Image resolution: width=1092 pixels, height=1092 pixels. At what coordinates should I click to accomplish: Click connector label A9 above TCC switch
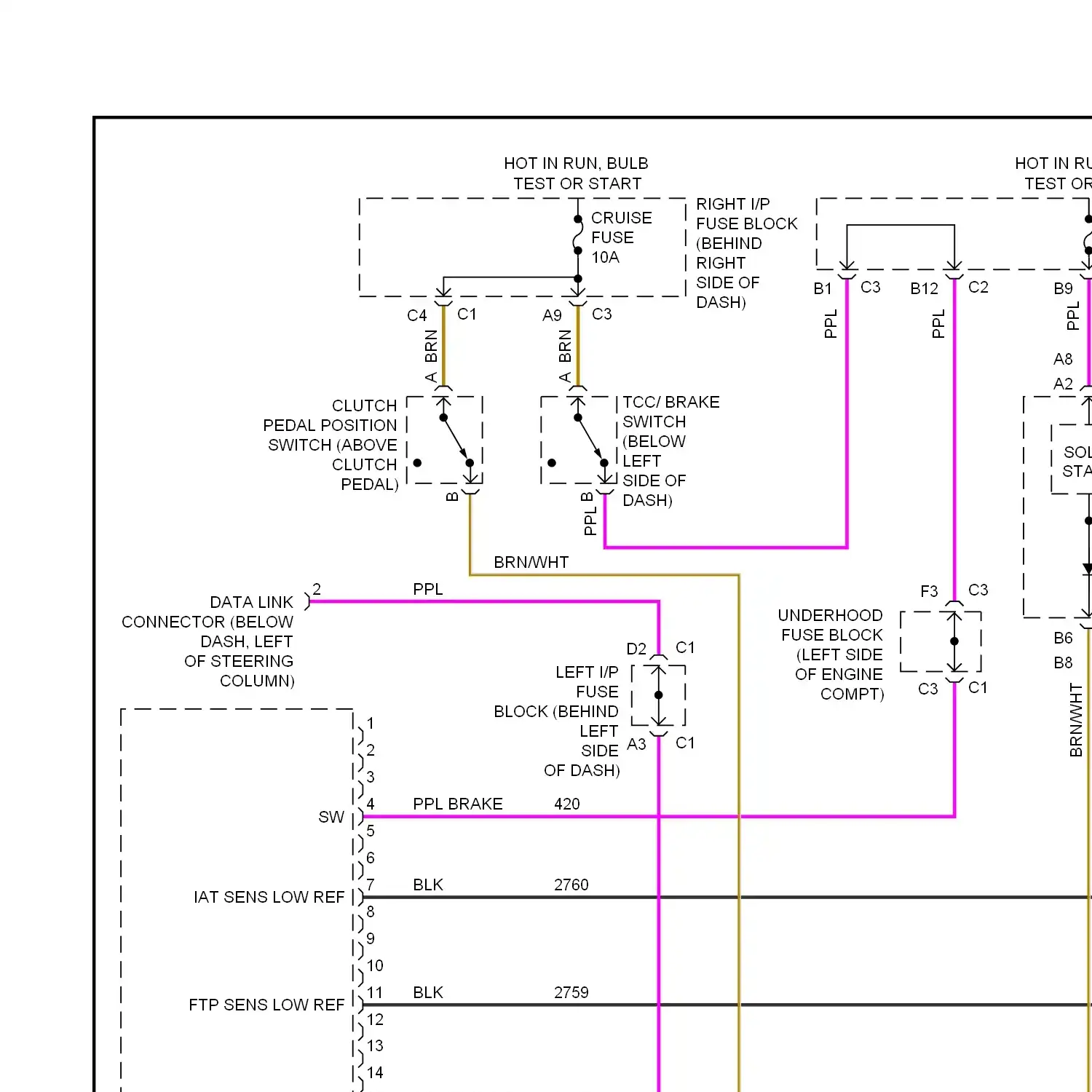pos(552,315)
